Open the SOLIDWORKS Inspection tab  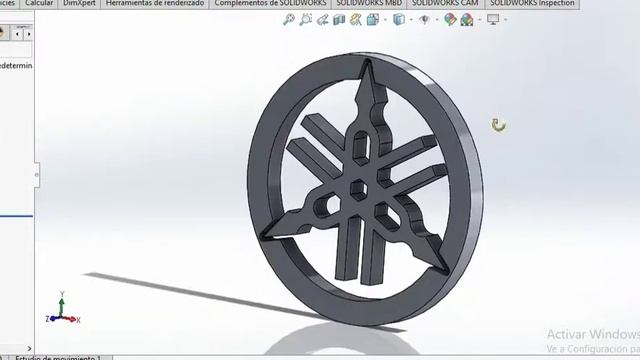[532, 4]
